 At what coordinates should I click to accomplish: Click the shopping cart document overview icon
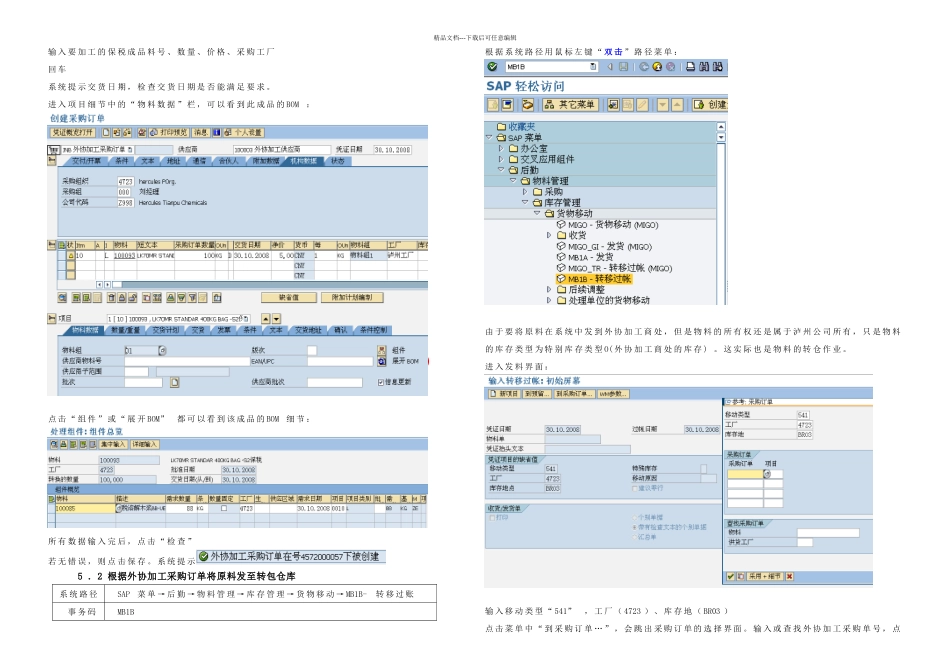point(54,149)
